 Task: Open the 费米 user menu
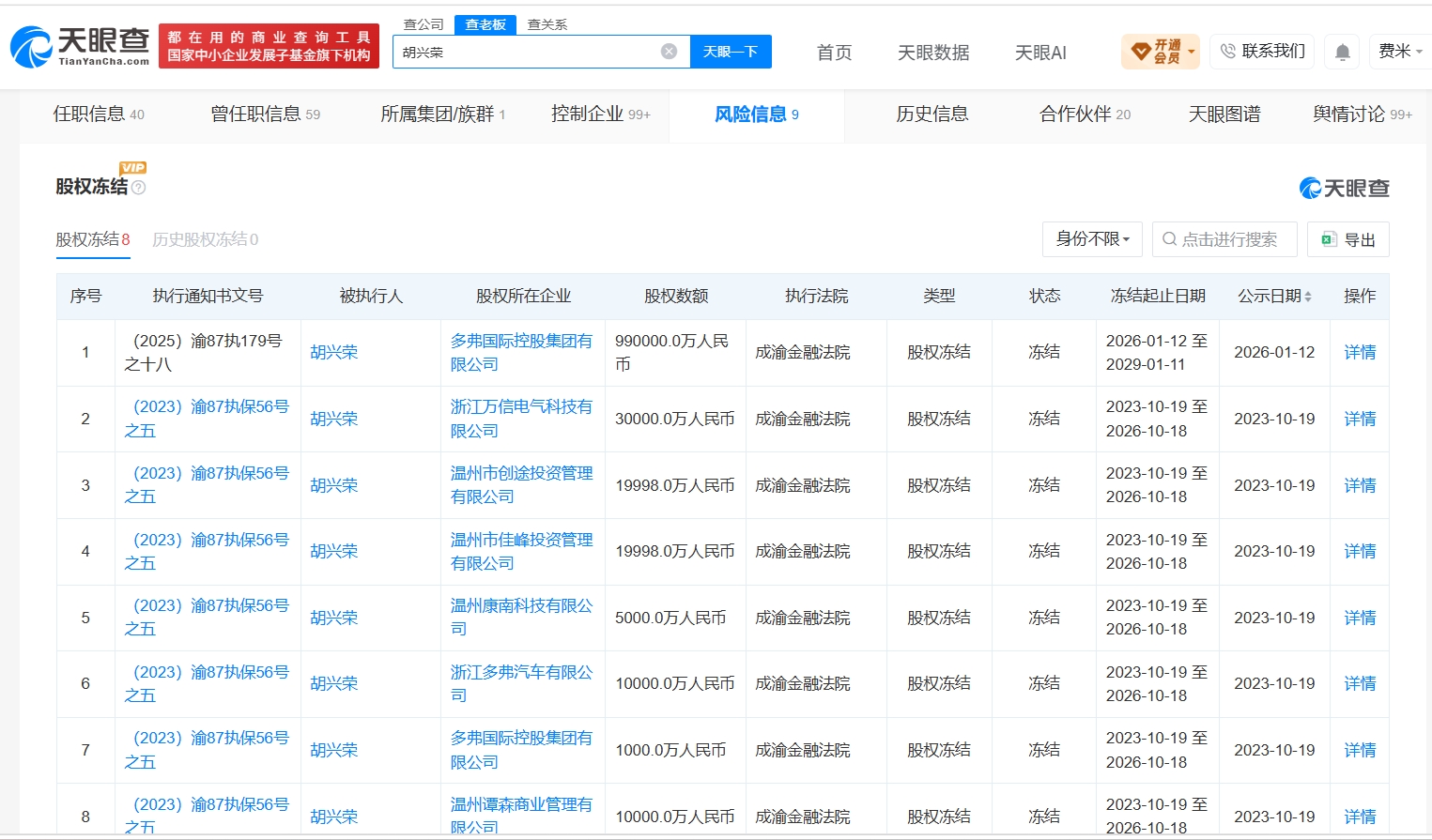1400,52
